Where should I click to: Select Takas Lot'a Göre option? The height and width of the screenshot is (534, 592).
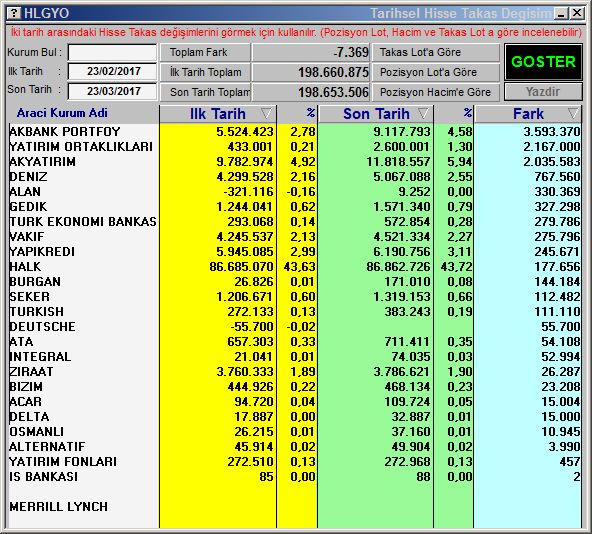point(436,52)
